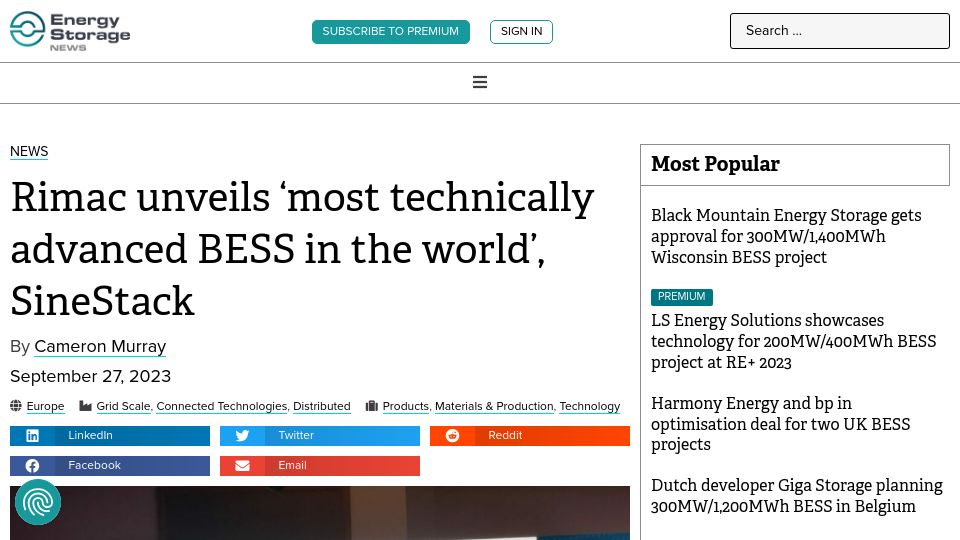
Task: Share article via LinkedIn button
Action: pyautogui.click(x=110, y=436)
